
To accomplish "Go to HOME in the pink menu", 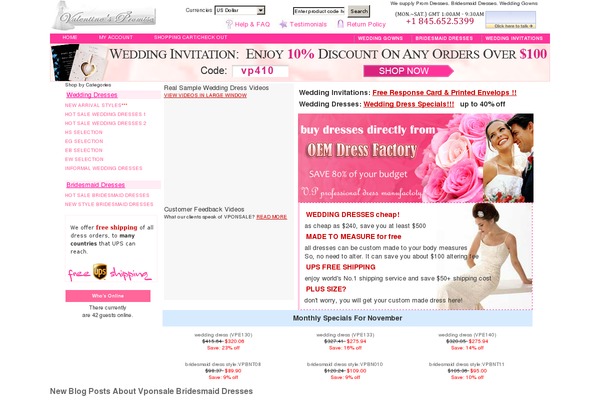I will pos(70,38).
